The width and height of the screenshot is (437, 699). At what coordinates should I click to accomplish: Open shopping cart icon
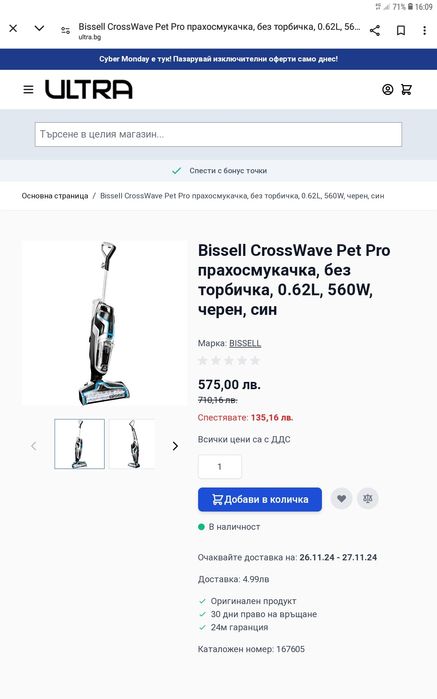pos(406,90)
